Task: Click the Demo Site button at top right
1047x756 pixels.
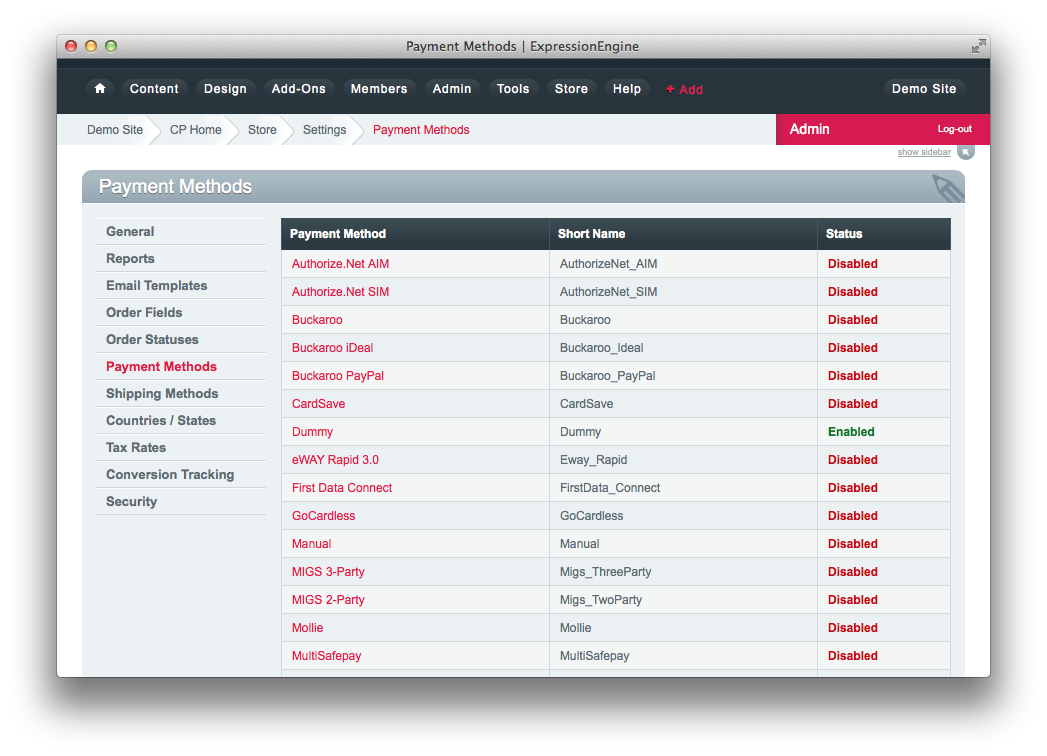Action: (923, 89)
